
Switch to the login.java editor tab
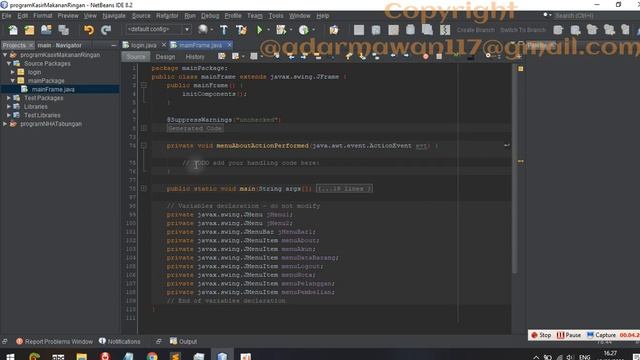143,45
